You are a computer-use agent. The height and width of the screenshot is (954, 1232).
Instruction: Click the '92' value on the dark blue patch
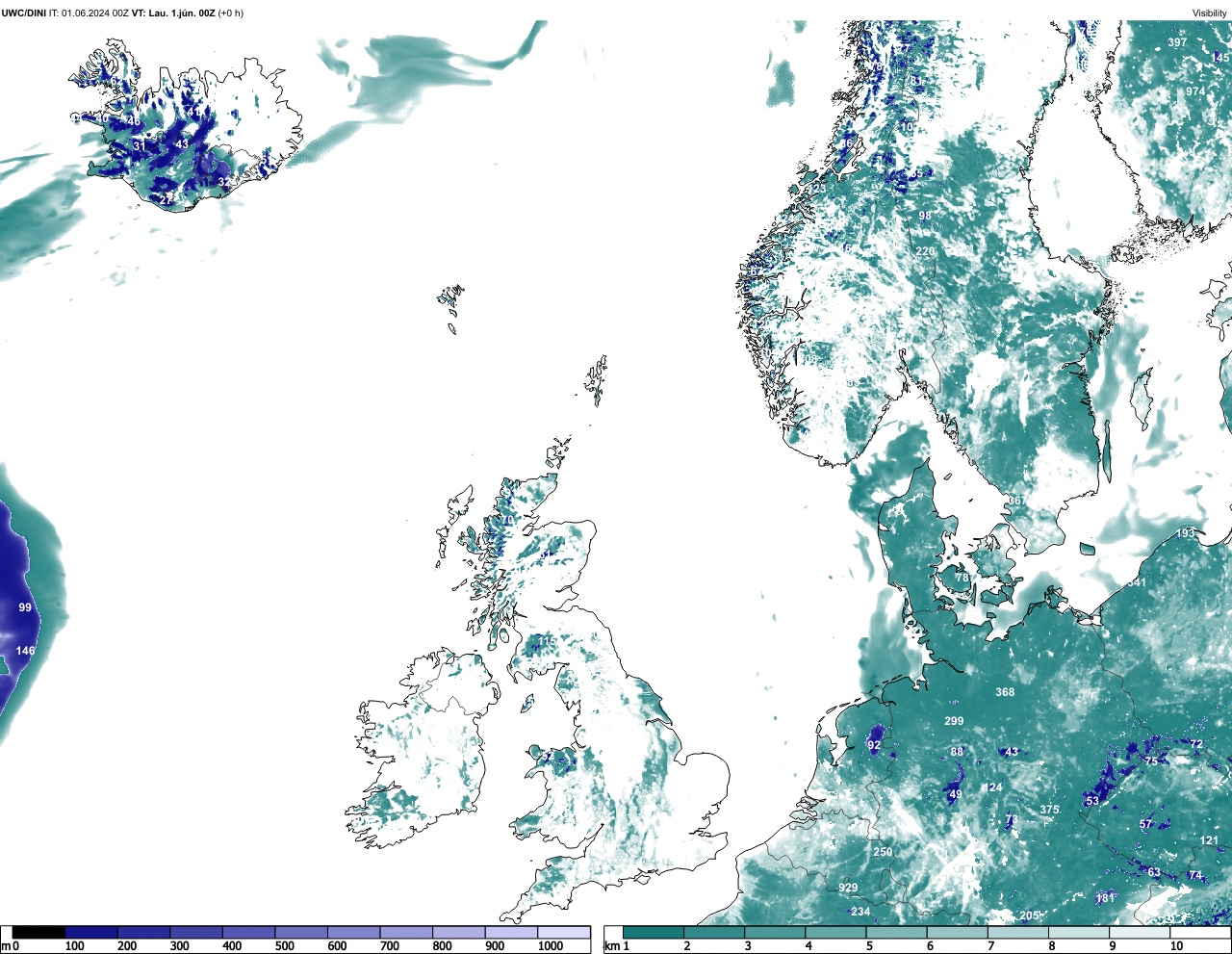tap(874, 745)
